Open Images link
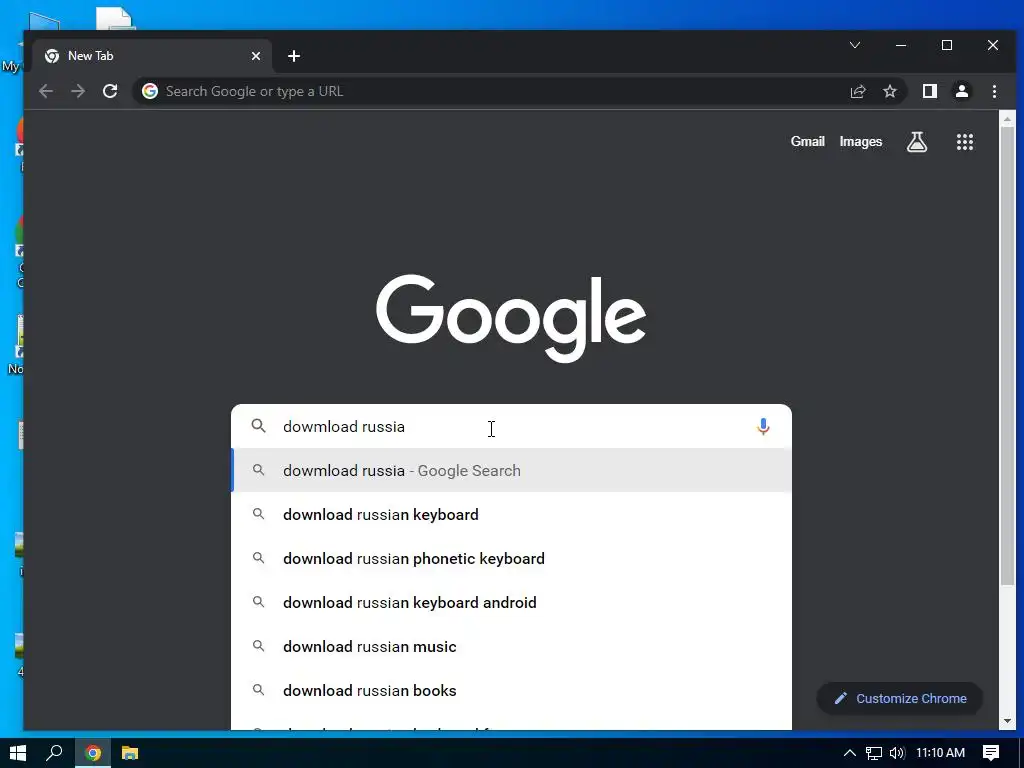 pyautogui.click(x=860, y=142)
